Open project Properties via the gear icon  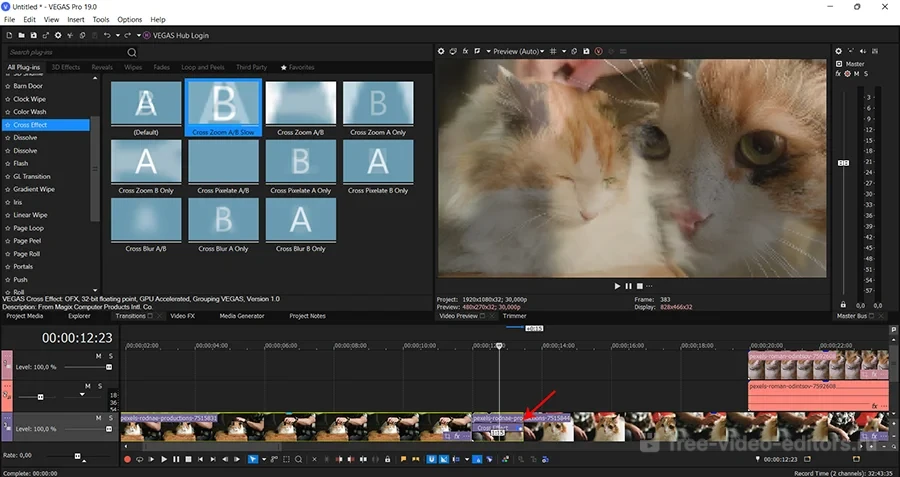click(x=60, y=35)
